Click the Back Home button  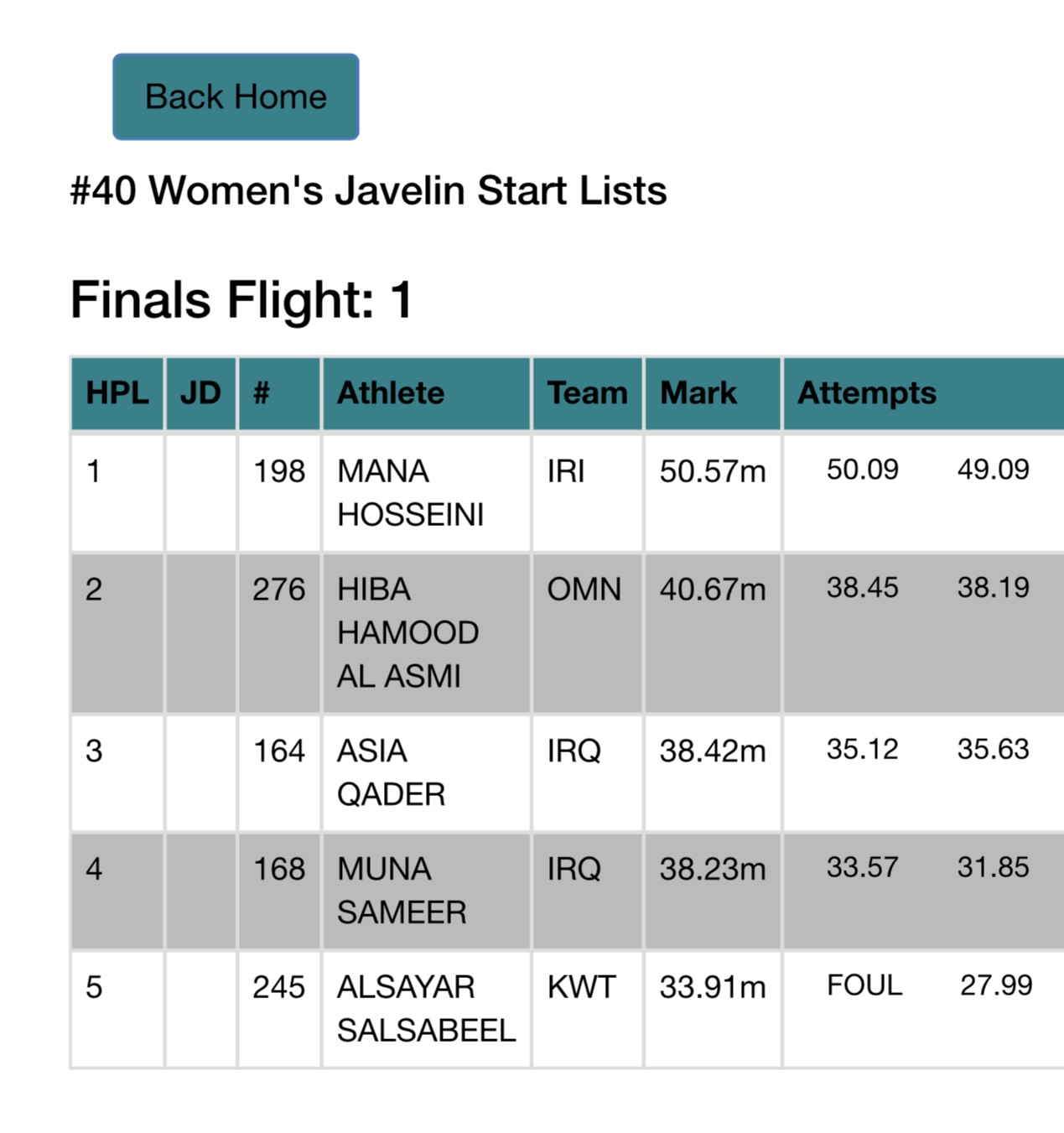pos(236,96)
